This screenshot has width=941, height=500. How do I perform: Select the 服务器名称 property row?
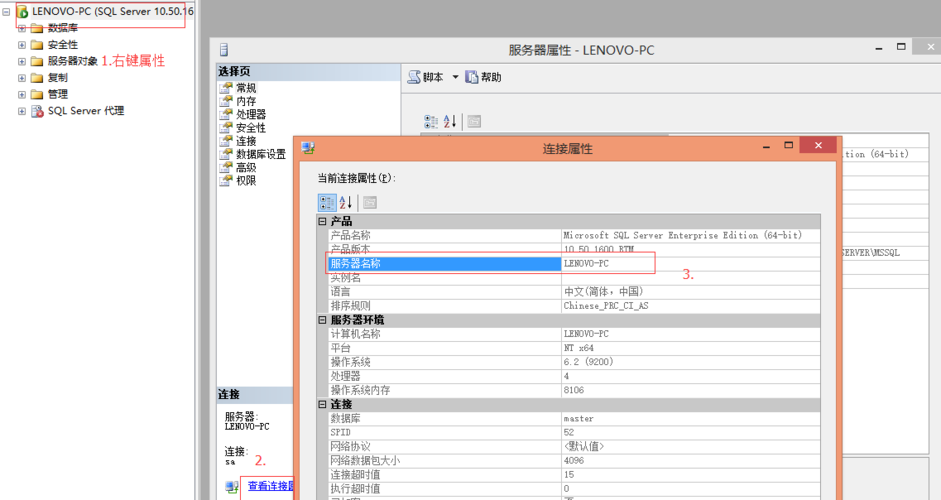[x=574, y=264]
